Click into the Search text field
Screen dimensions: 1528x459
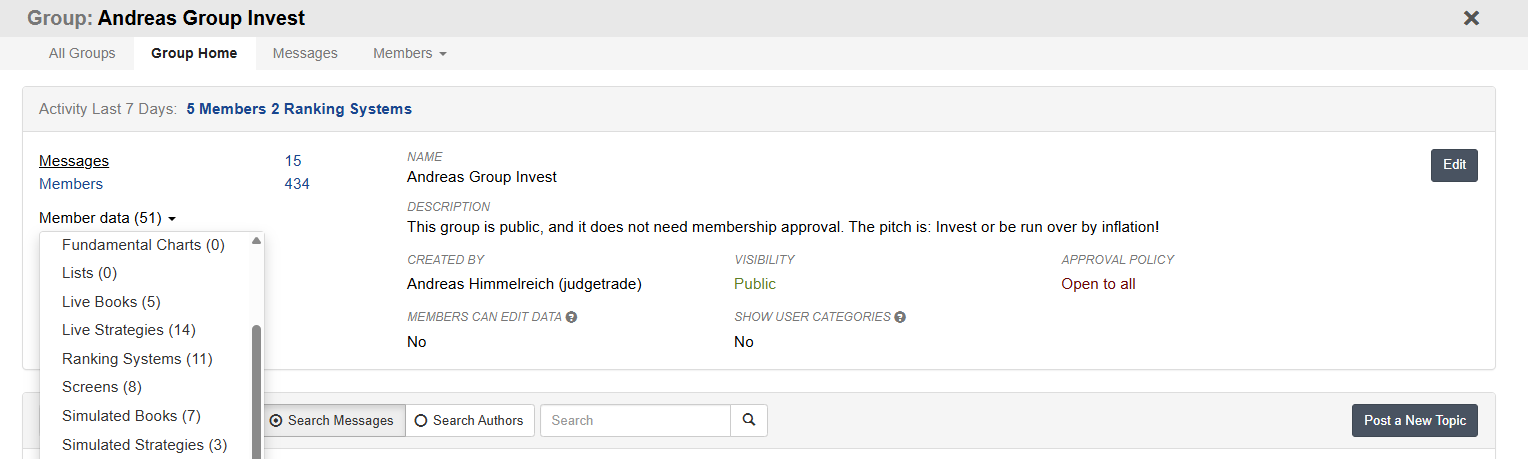click(x=635, y=421)
